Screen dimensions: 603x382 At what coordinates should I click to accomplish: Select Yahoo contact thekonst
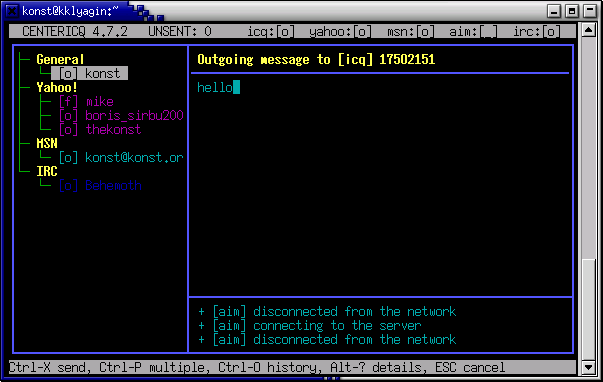[100, 130]
